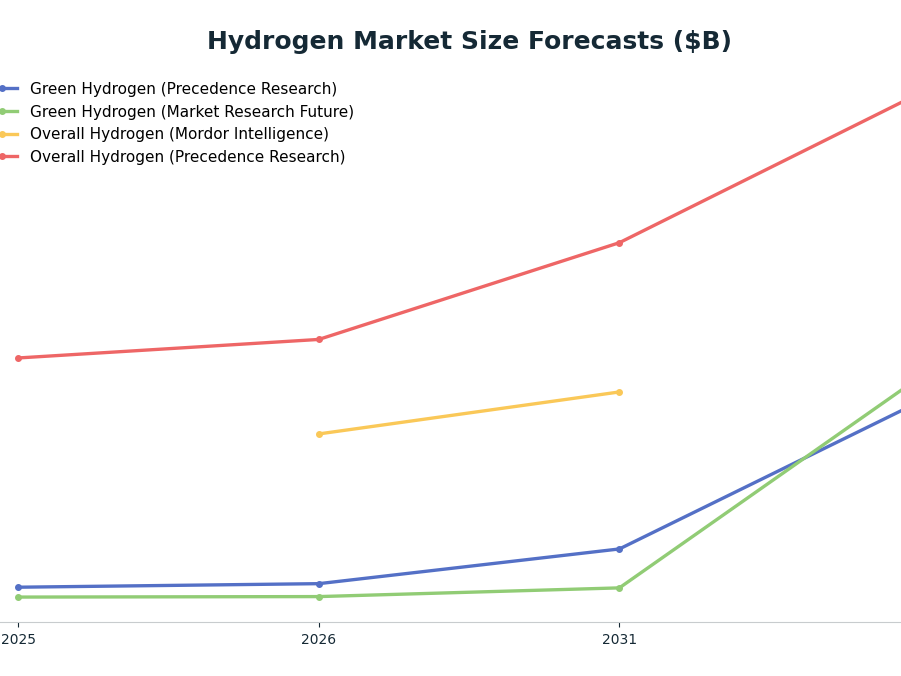901x676 pixels.
Task: Select yellow Mordor Intelligence point at 2031
Action: 619,393
